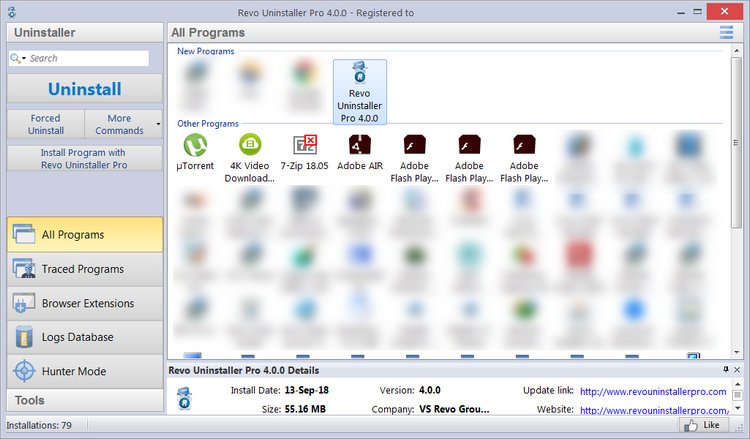Click the Version value 4.0.0
The height and width of the screenshot is (439, 750).
click(430, 390)
